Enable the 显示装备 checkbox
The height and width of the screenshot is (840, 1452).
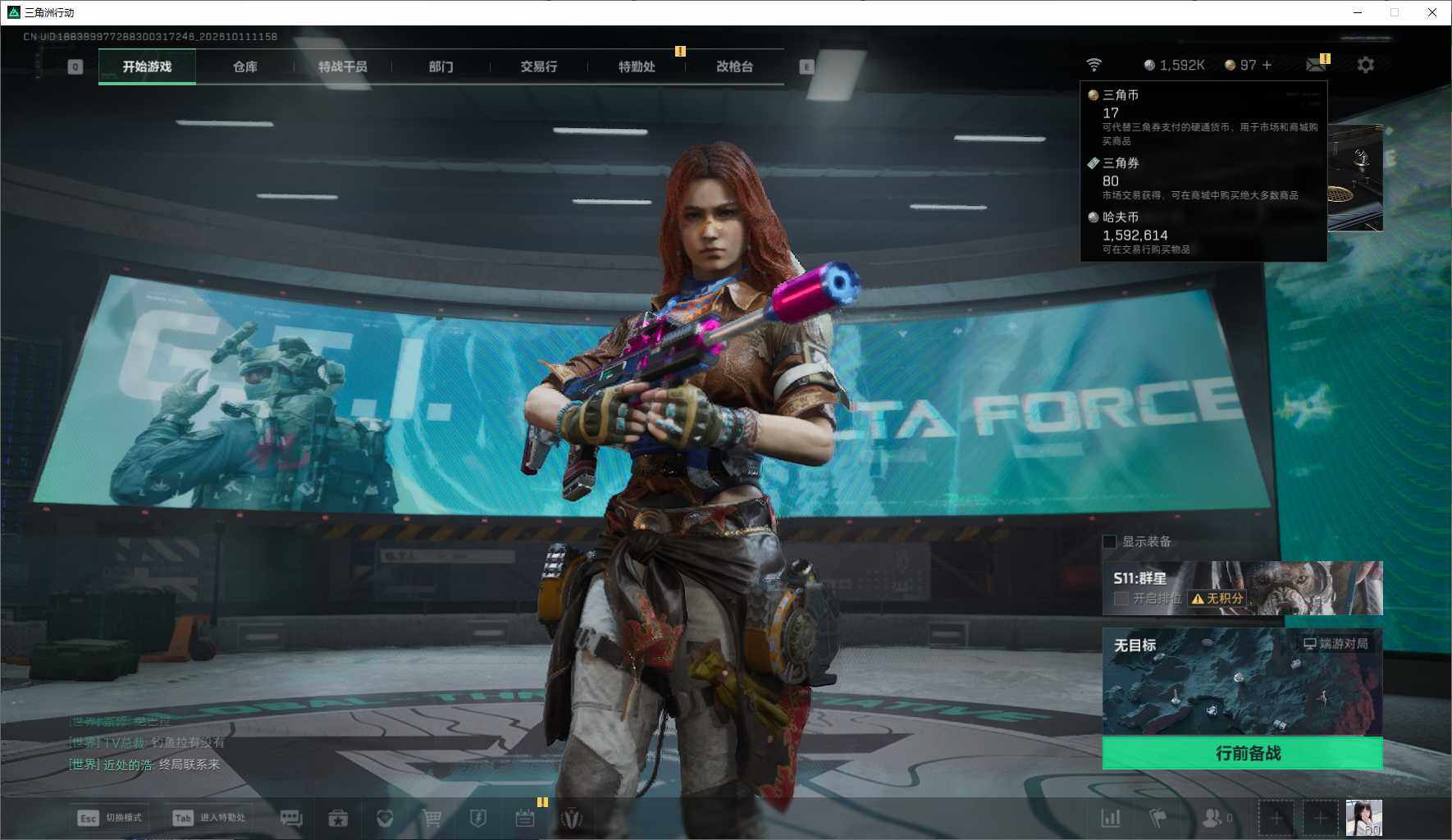point(1110,541)
